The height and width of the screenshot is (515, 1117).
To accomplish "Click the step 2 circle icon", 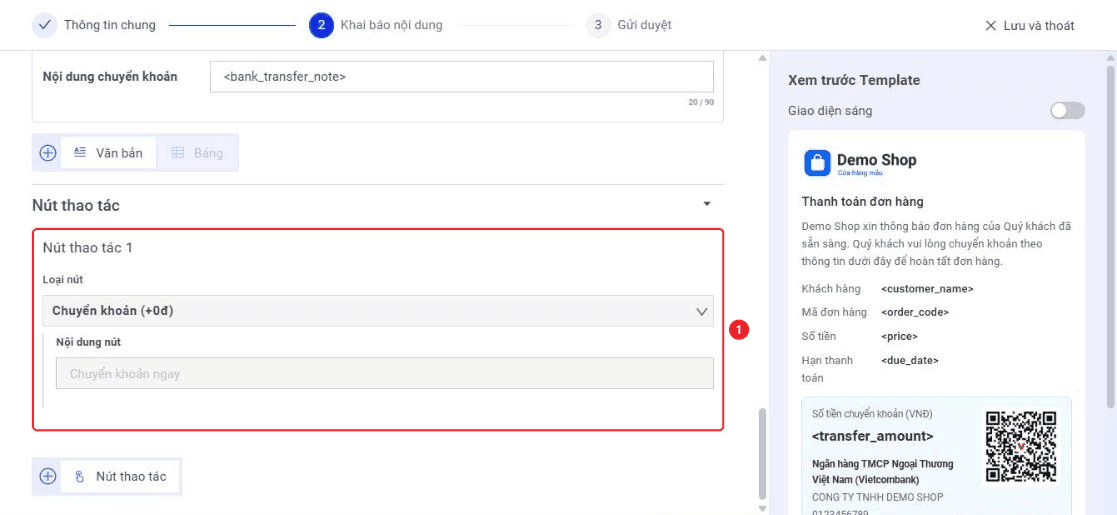I will tap(321, 25).
